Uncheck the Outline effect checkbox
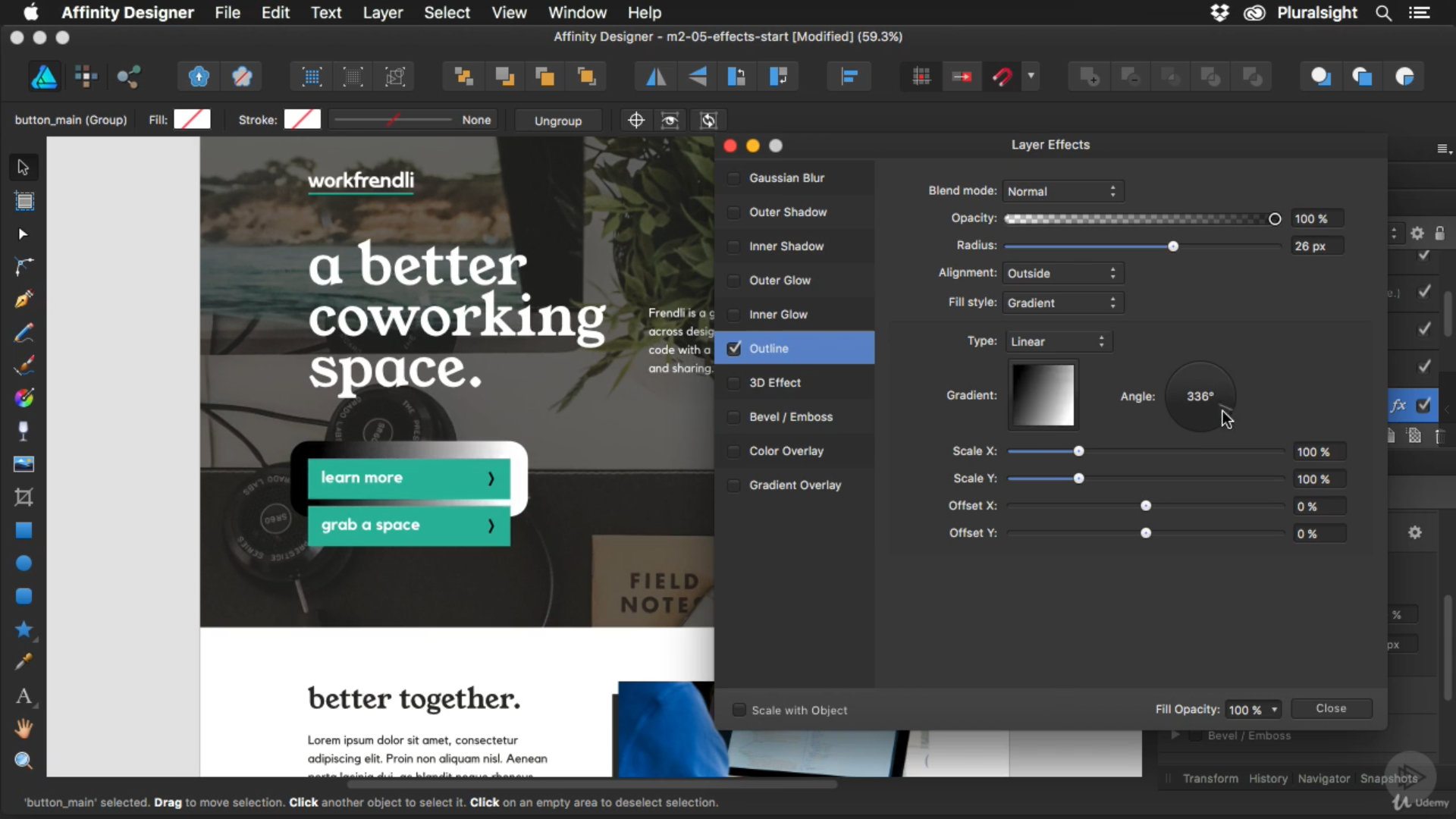Screen dimensions: 1456x819 733,349
